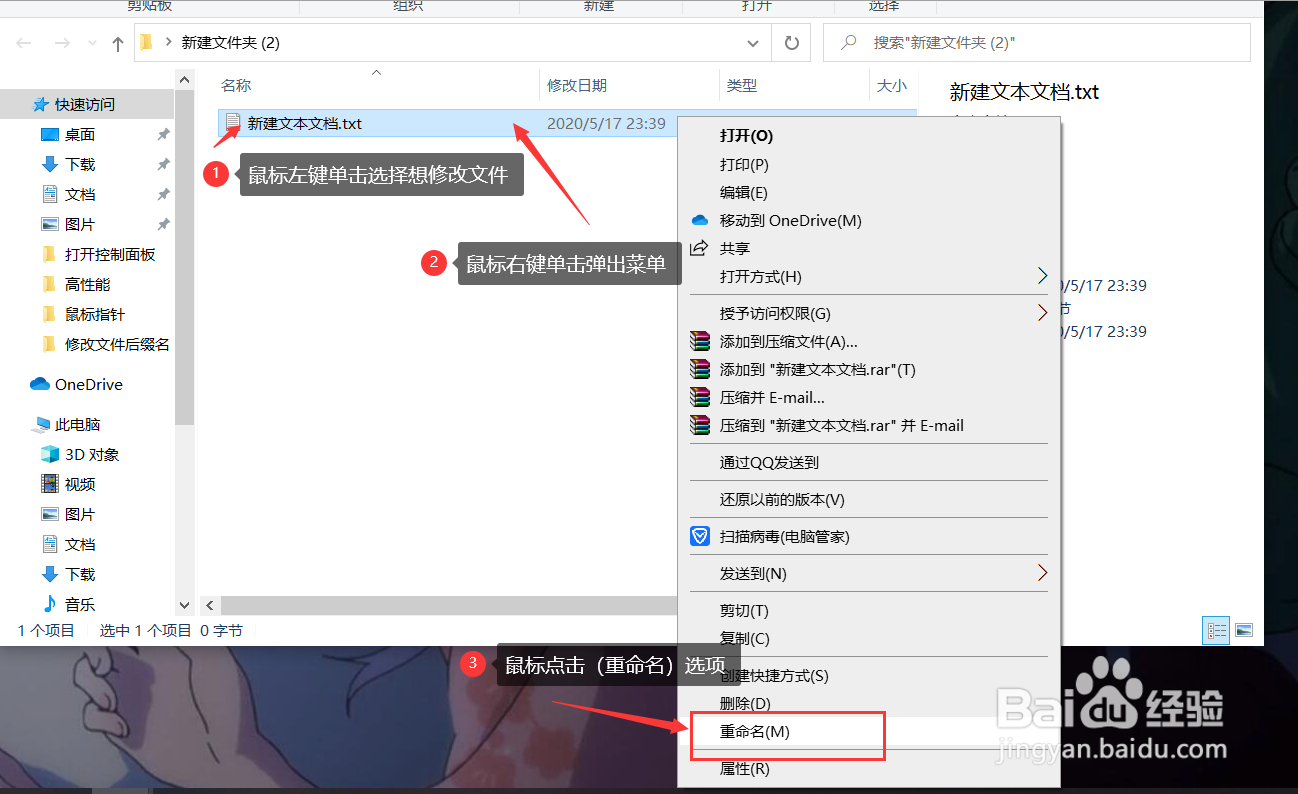Click the up arrow to parent folder
Image resolution: width=1298 pixels, height=794 pixels.
pos(117,42)
